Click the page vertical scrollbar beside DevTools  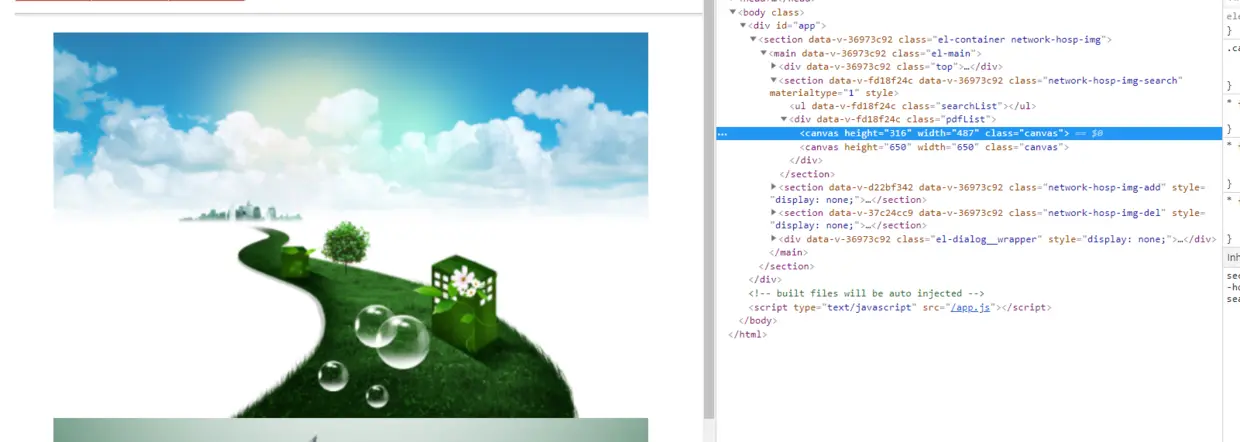tap(709, 220)
